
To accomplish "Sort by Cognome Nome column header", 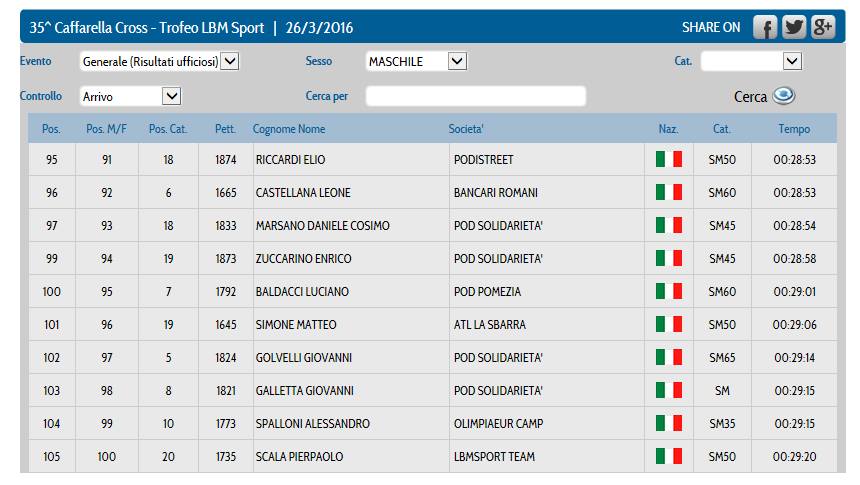I will (289, 129).
